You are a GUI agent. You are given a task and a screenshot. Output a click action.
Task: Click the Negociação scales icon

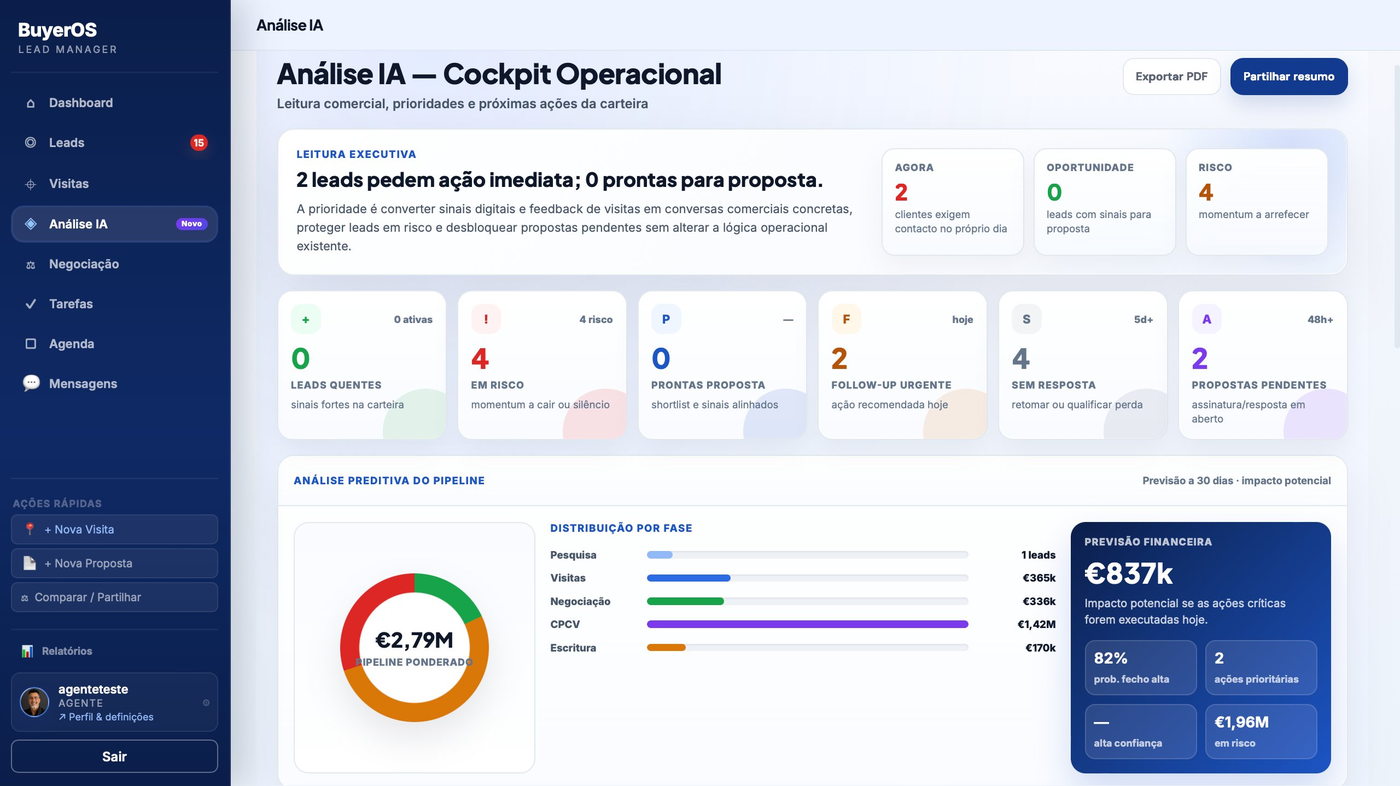[x=31, y=264]
